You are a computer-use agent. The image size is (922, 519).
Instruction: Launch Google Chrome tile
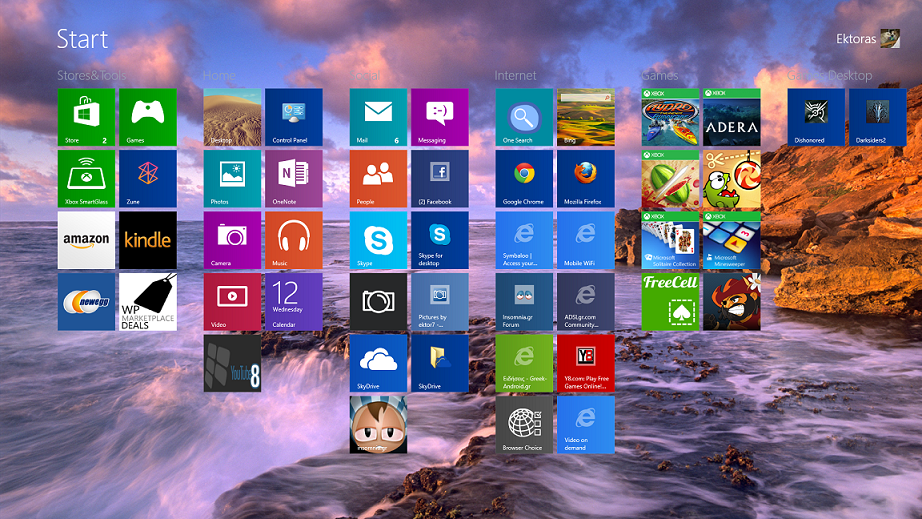pos(524,179)
